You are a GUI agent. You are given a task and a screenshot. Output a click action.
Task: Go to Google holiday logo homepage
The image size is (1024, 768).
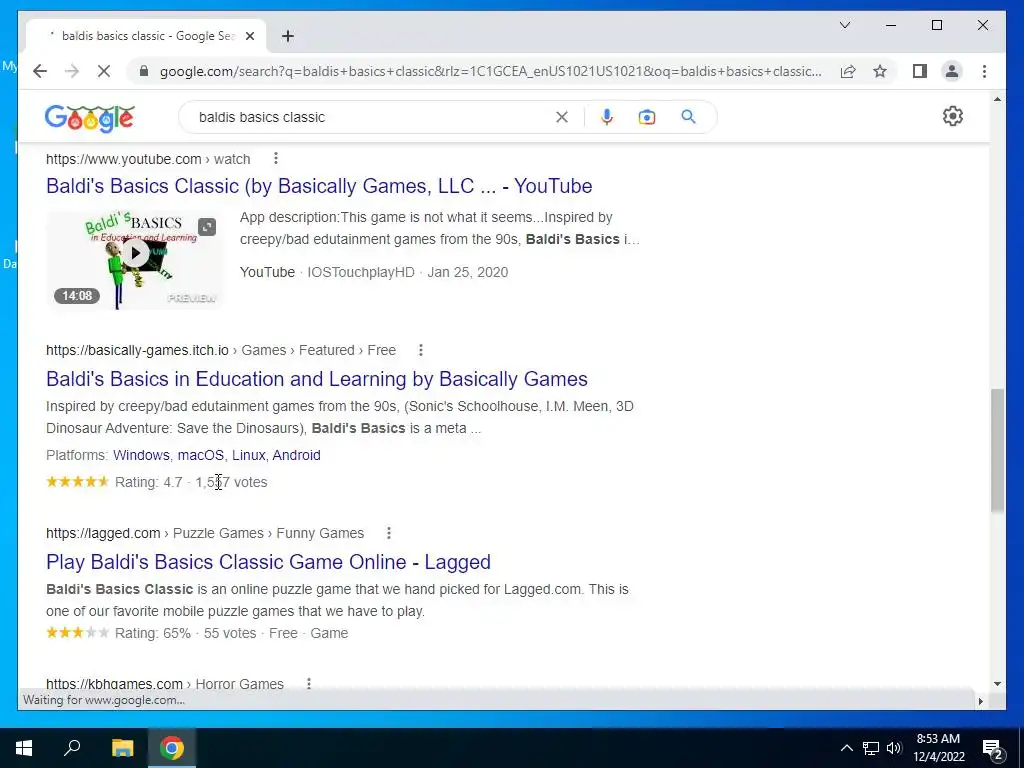[x=89, y=118]
